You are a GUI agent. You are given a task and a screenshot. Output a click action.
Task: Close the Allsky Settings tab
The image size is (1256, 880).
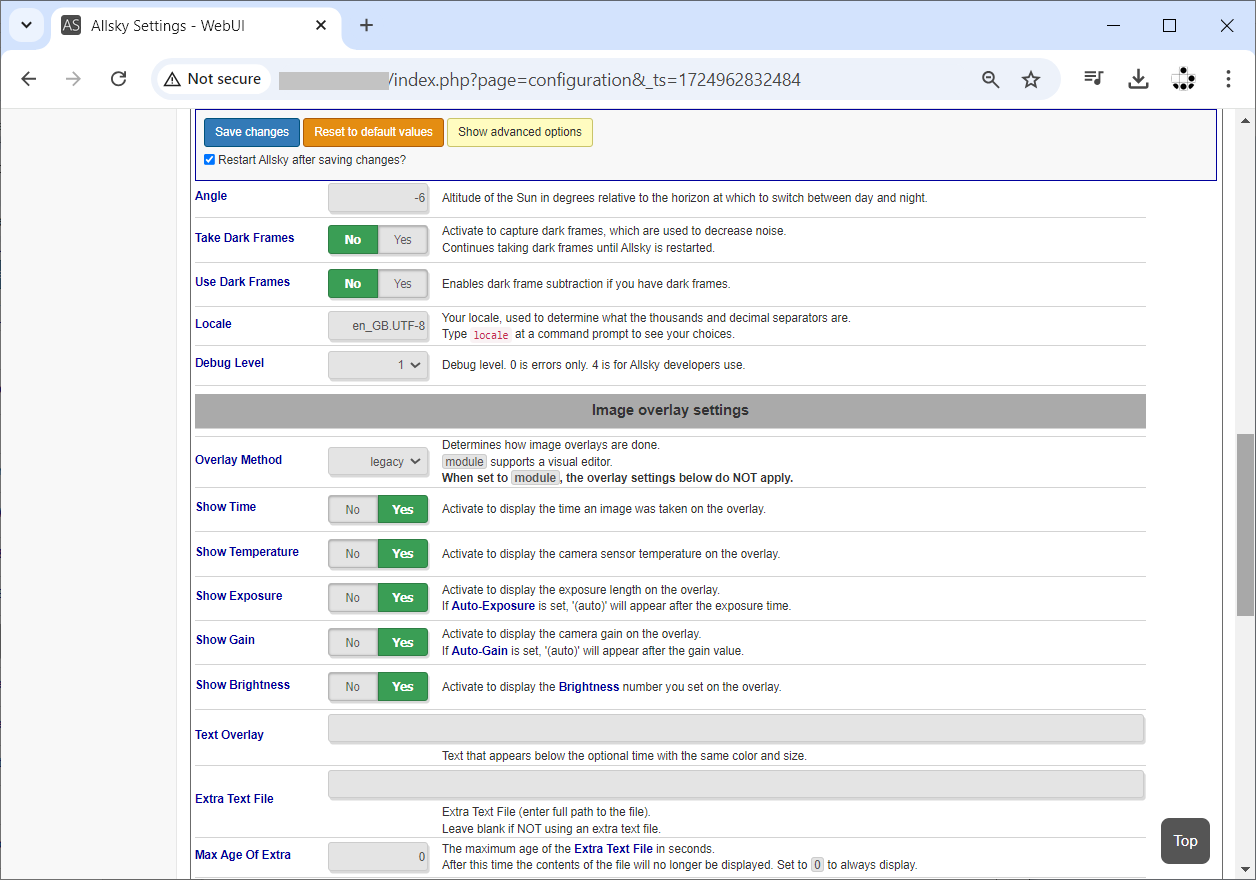tap(321, 26)
